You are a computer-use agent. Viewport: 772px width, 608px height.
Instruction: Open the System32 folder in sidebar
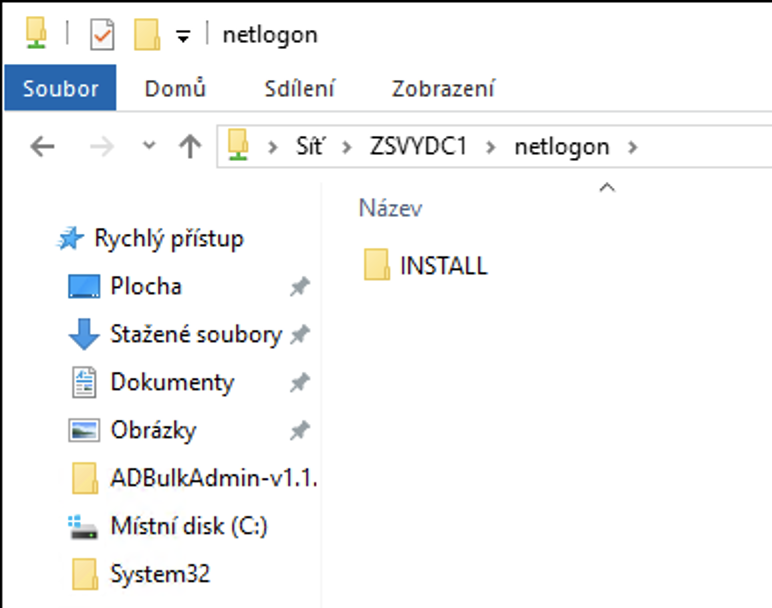point(160,574)
